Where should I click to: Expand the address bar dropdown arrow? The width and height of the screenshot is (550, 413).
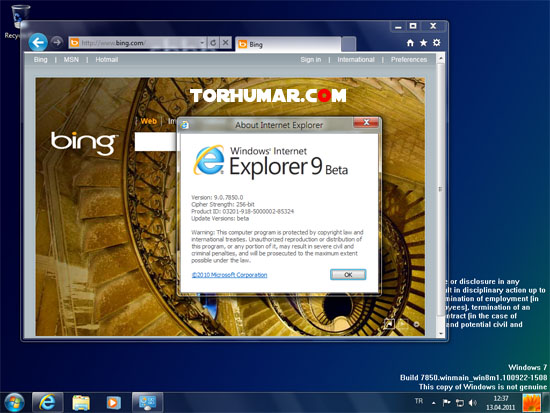(202, 43)
